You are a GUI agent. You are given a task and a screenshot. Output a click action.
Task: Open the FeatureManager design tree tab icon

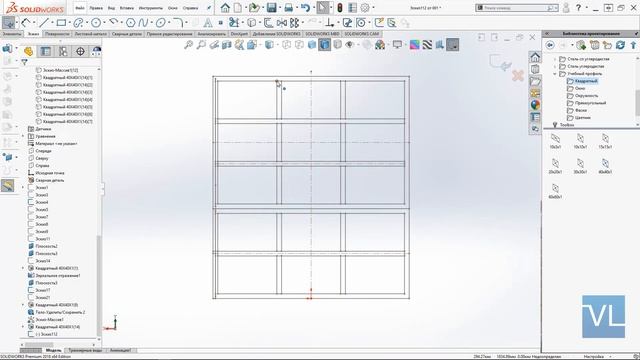coord(28,51)
